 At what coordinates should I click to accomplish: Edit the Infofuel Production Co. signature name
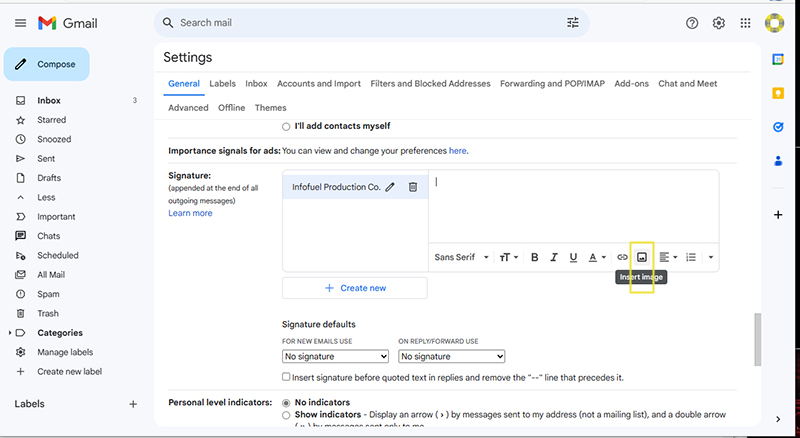[390, 187]
